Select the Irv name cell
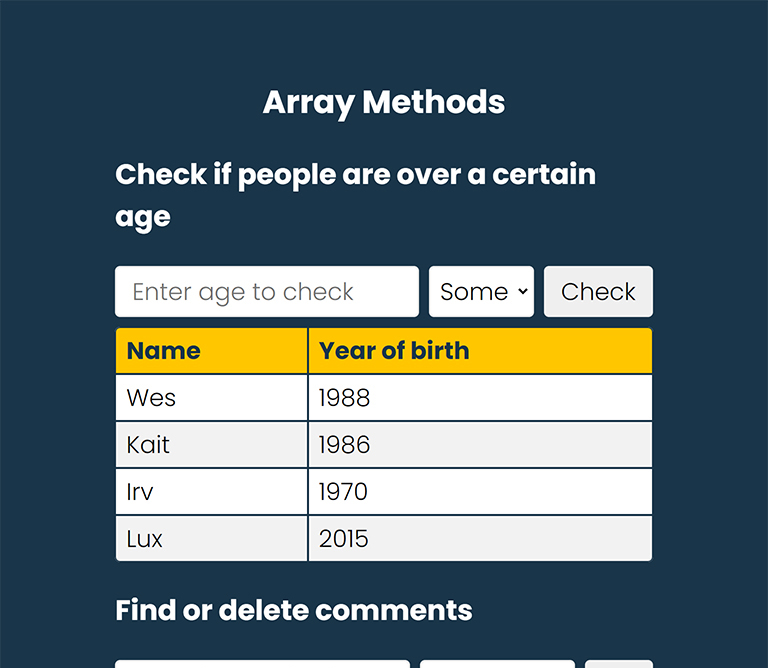 click(x=212, y=492)
